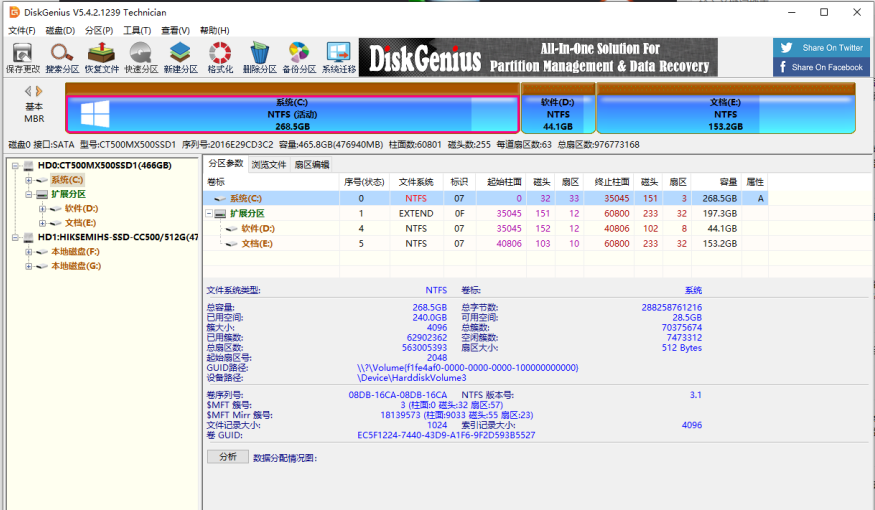This screenshot has height=510, width=875.
Task: Collapse the HD0:CT500MX500SSD1 tree node
Action: click(15, 166)
